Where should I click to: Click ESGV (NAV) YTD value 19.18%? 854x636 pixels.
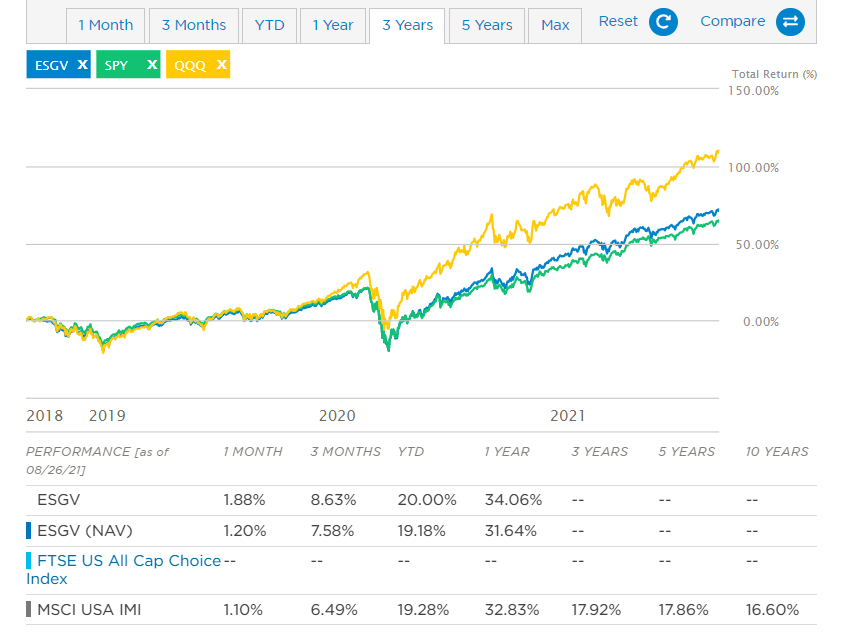(x=422, y=531)
